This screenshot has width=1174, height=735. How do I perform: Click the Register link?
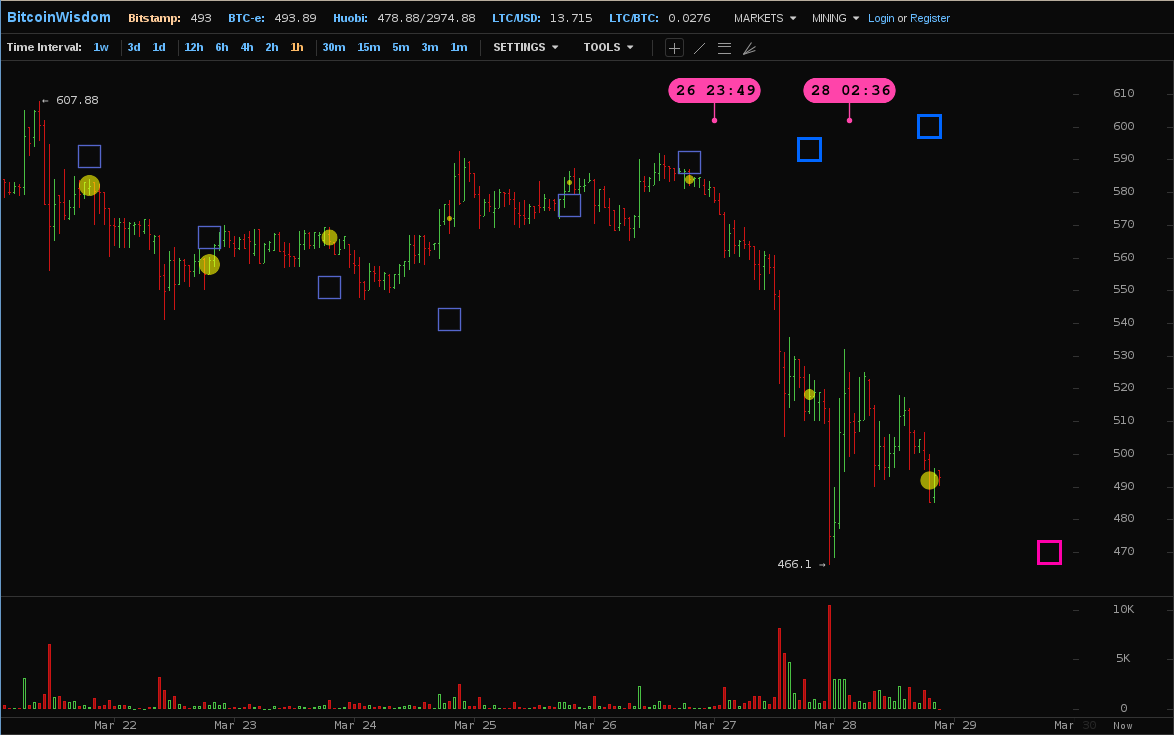pos(930,18)
